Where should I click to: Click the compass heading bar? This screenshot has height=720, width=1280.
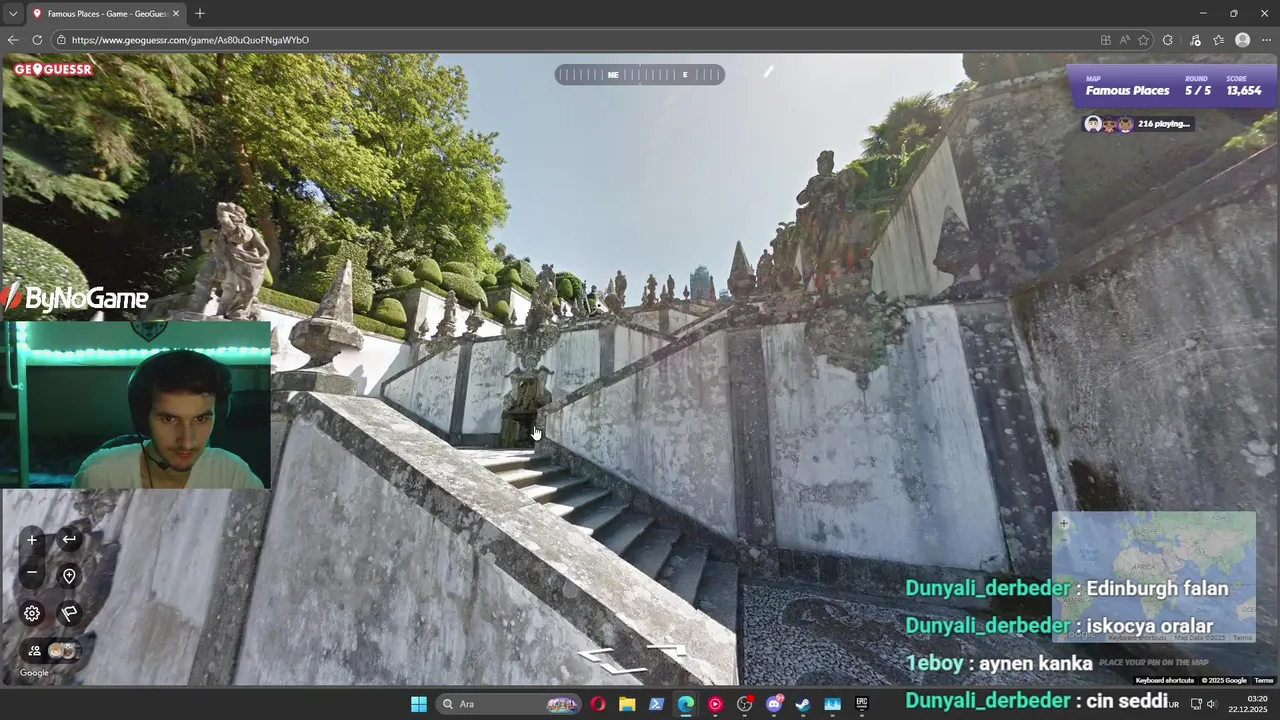pos(640,75)
